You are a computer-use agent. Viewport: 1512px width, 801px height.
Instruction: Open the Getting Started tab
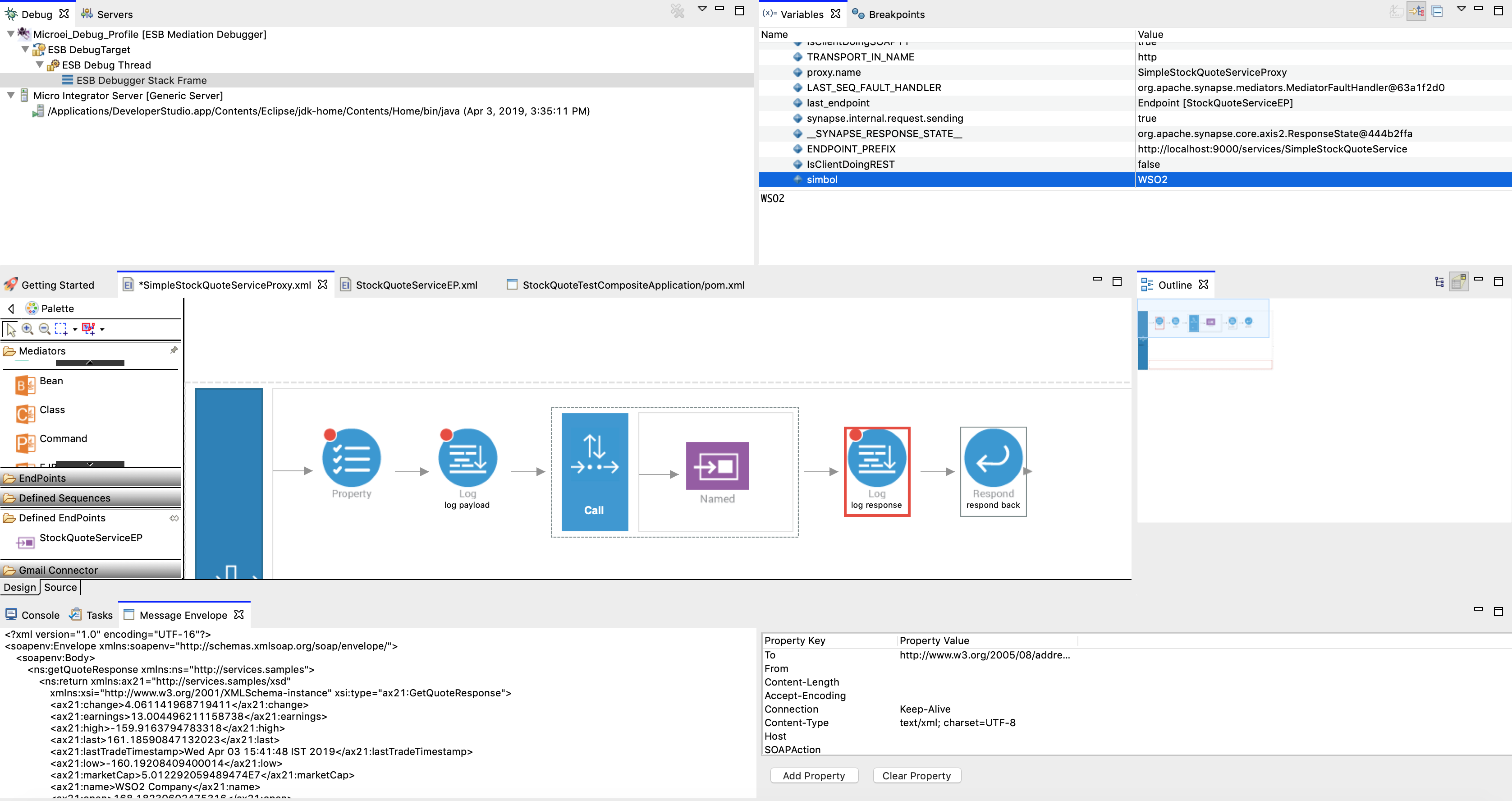click(49, 285)
